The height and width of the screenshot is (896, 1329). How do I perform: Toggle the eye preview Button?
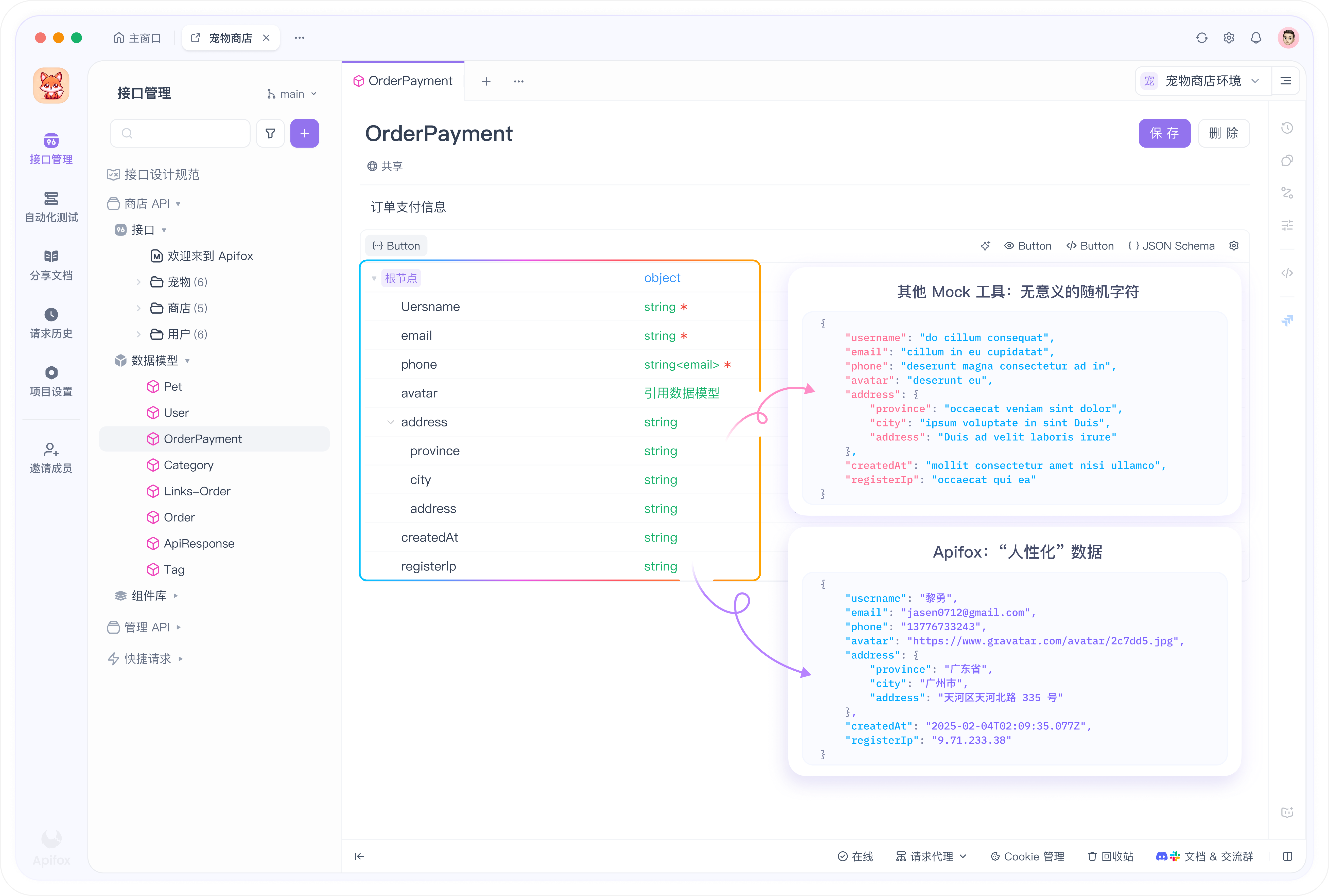[1027, 246]
